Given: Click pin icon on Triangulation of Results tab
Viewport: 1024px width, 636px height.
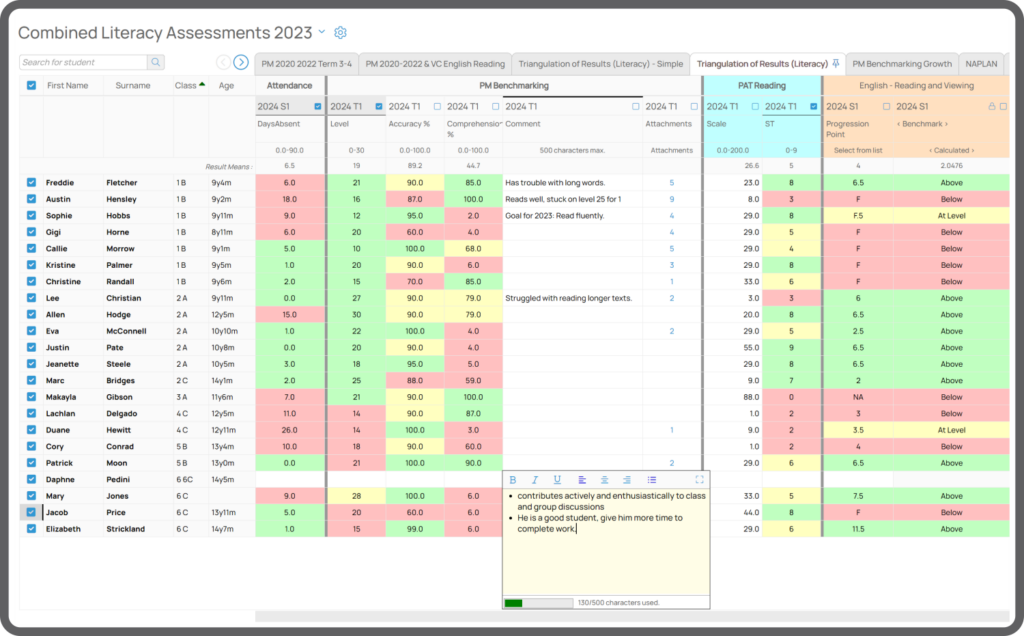Looking at the screenshot, I should click(835, 63).
